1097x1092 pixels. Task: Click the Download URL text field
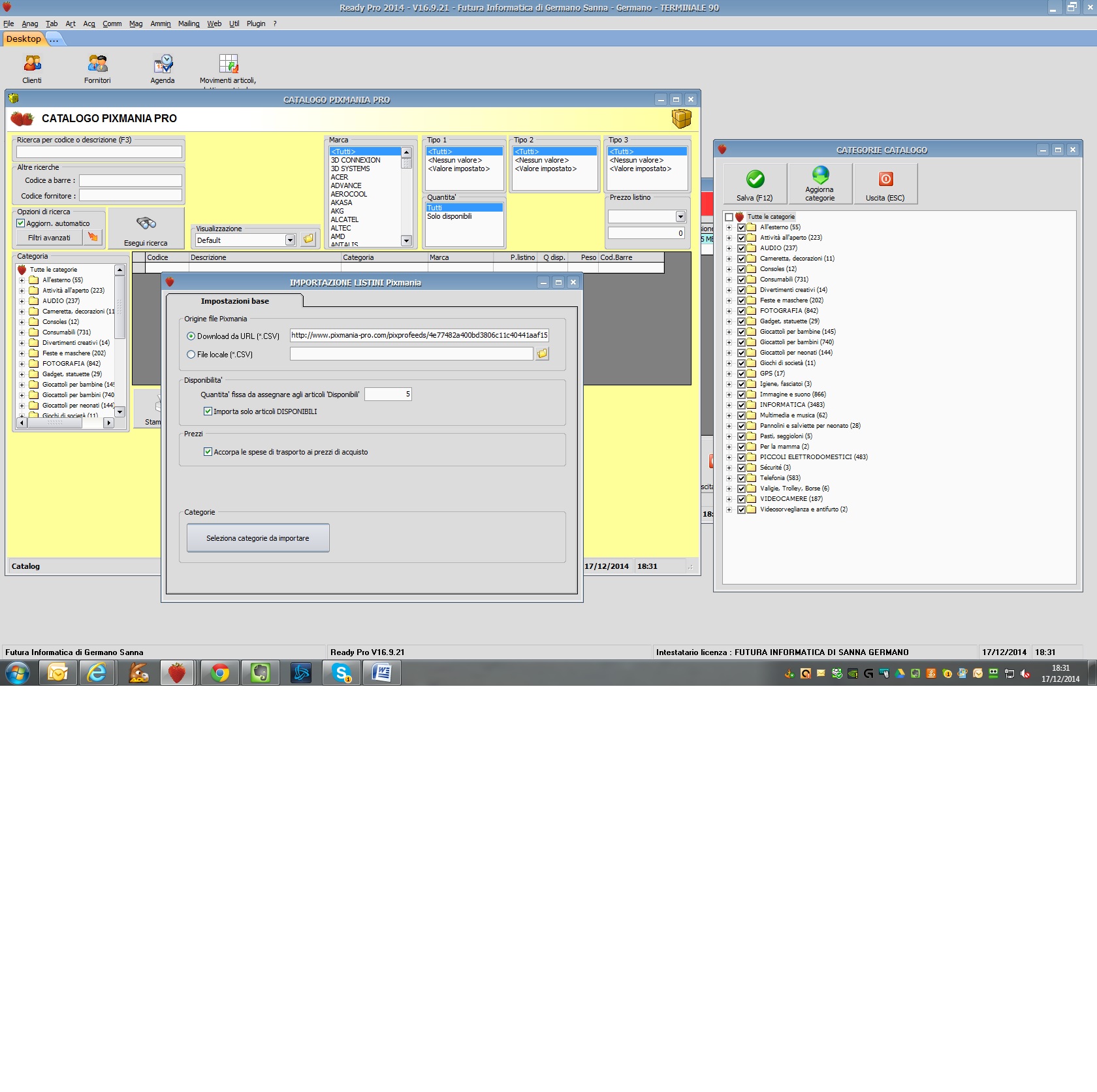tap(419, 336)
